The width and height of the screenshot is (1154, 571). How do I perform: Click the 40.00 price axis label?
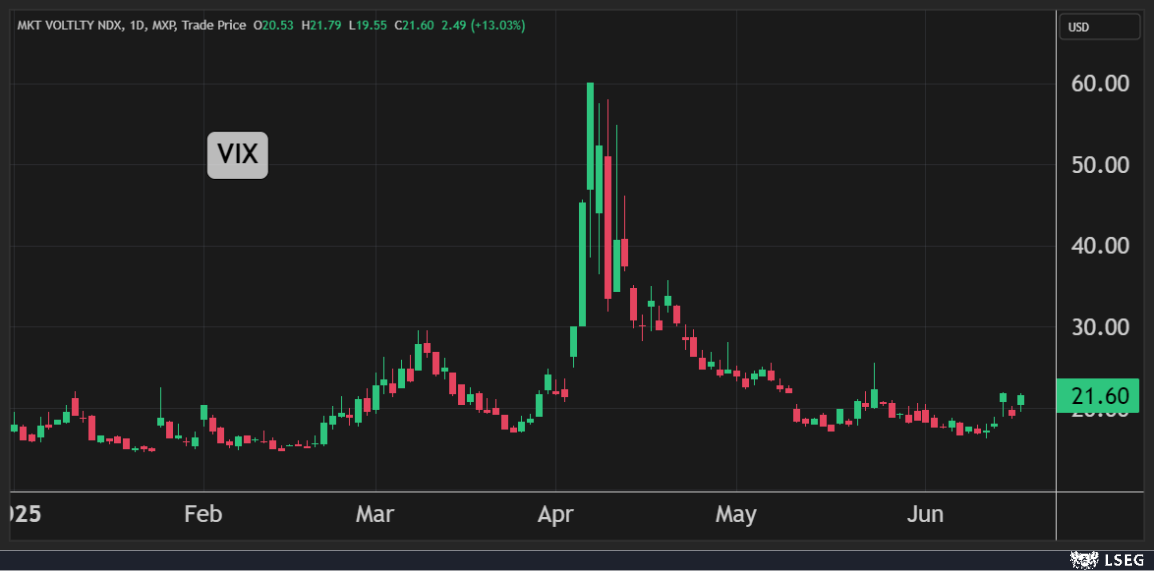point(1099,245)
